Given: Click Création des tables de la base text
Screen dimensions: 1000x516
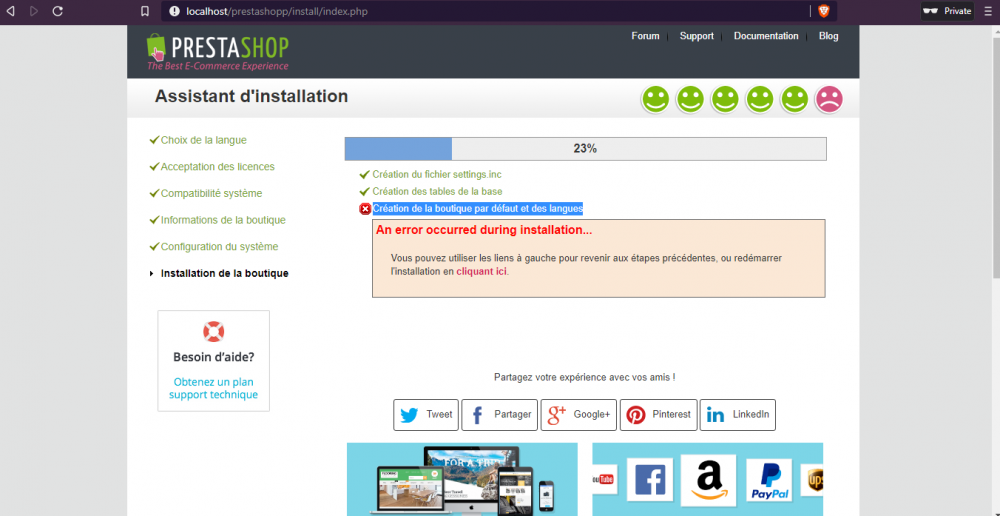Looking at the screenshot, I should coord(438,191).
